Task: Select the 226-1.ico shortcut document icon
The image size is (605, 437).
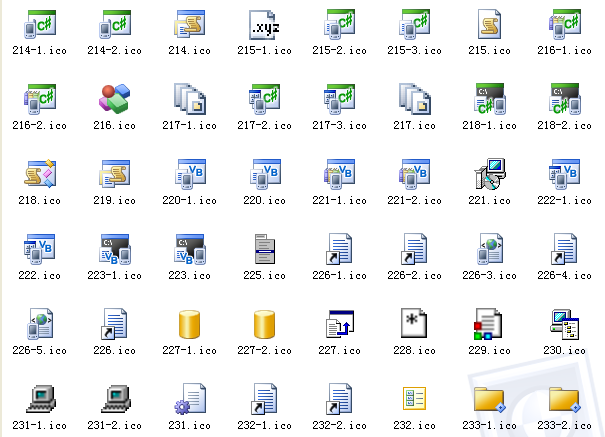Action: [x=340, y=248]
